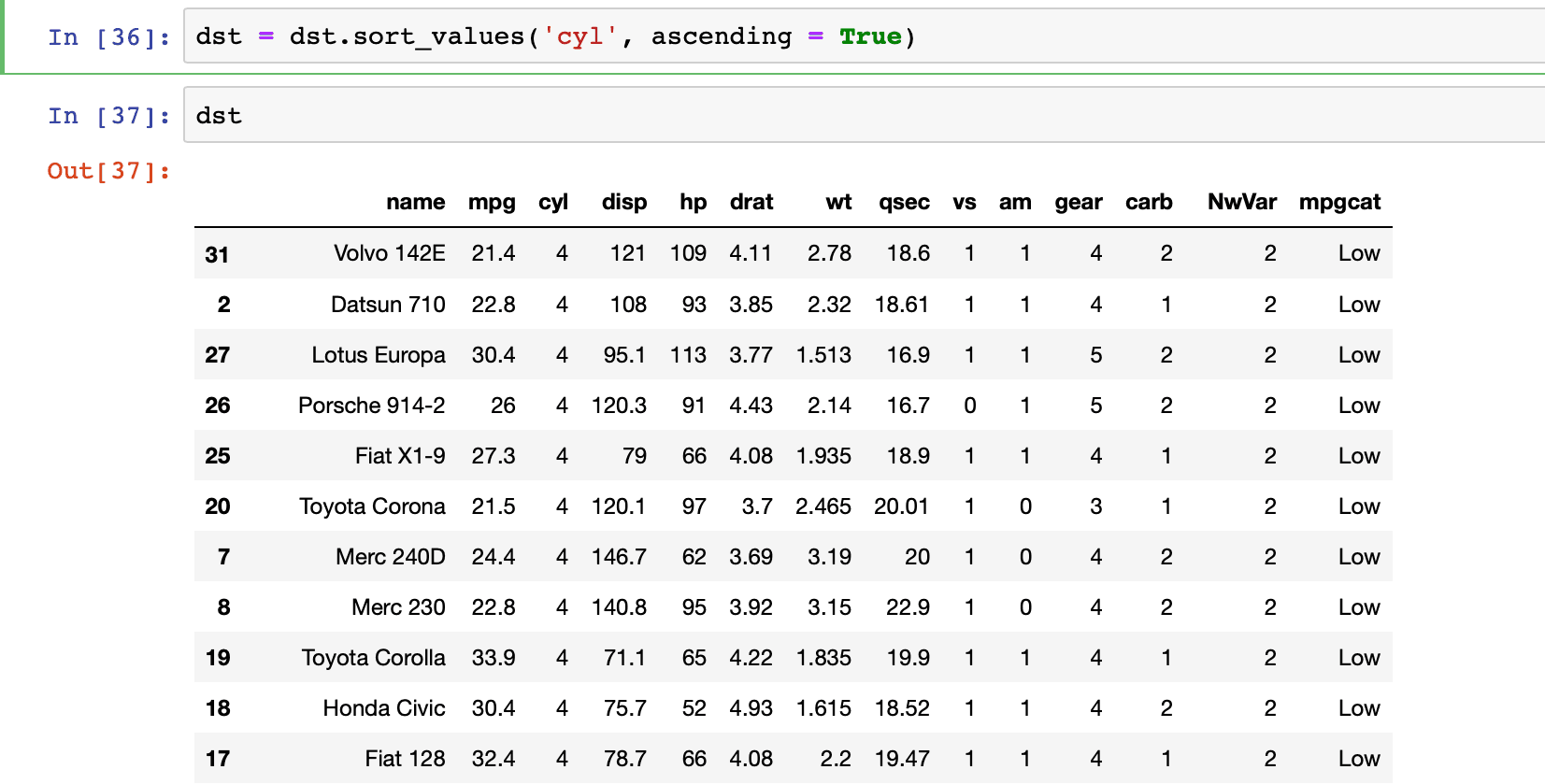Viewport: 1545px width, 784px height.
Task: Click the mpgcat column header
Action: point(1339,203)
